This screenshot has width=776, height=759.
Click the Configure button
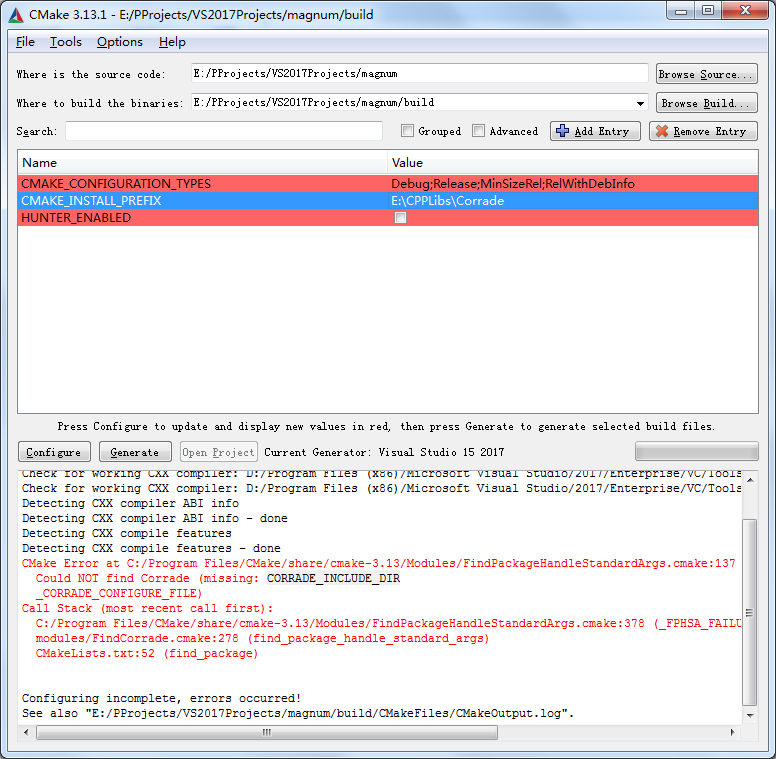point(54,452)
